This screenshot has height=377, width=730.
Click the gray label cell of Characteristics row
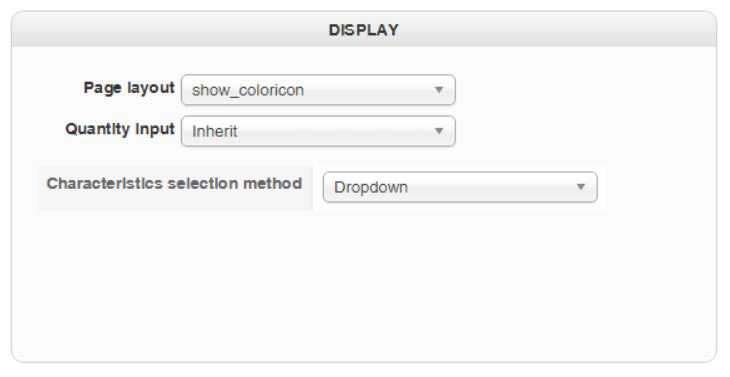[175, 188]
